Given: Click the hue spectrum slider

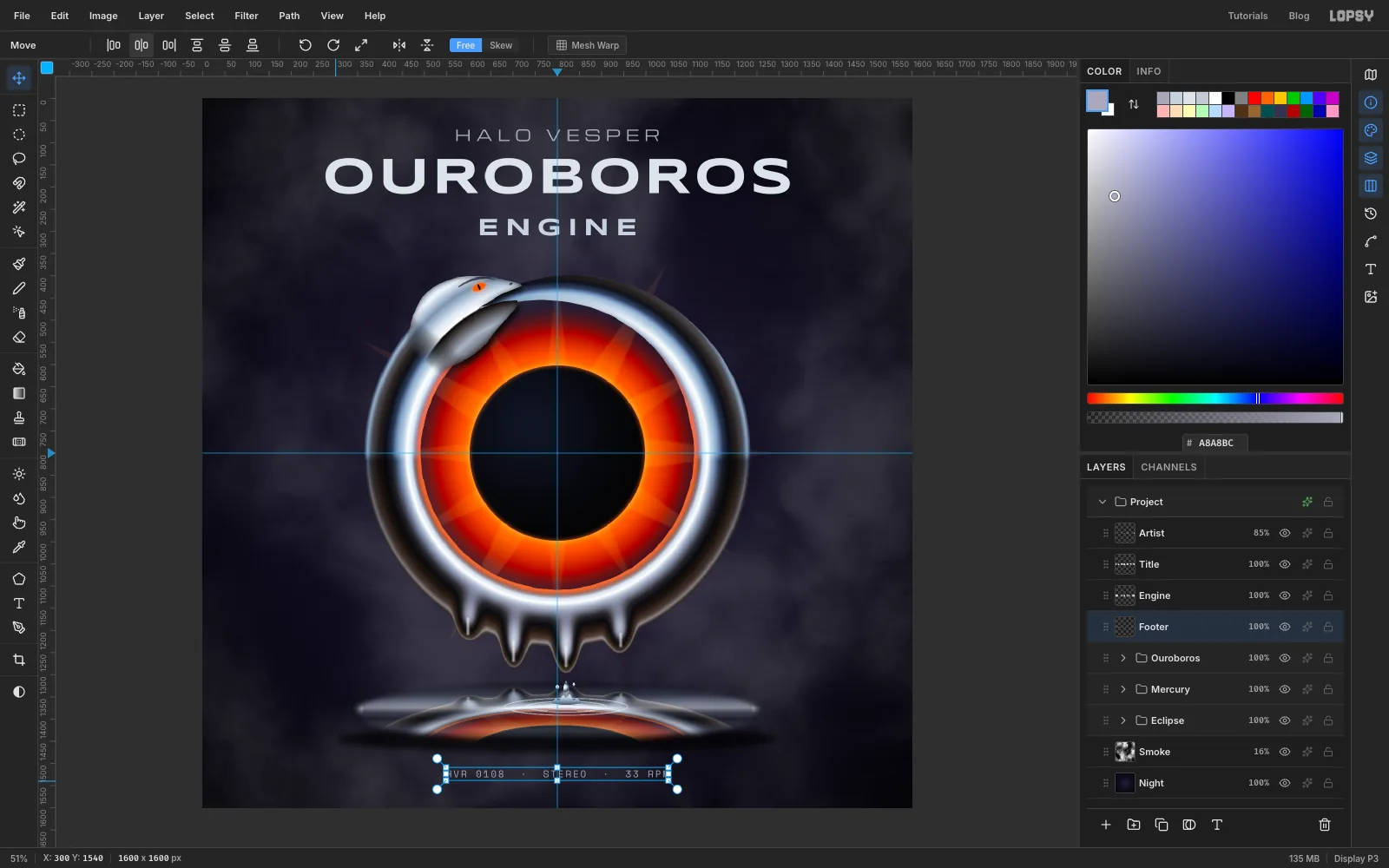Looking at the screenshot, I should [1215, 398].
